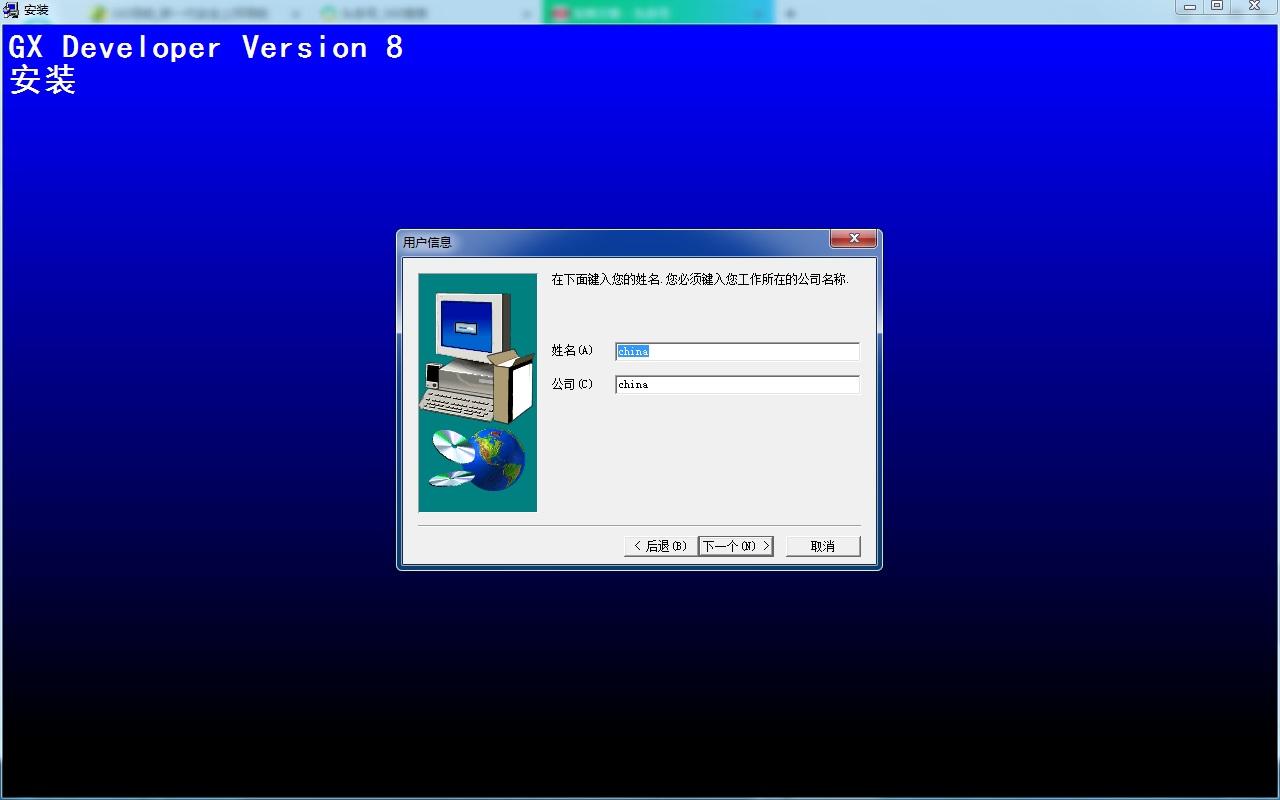Minimize the setup window
This screenshot has width=1280, height=800.
pyautogui.click(x=1189, y=7)
